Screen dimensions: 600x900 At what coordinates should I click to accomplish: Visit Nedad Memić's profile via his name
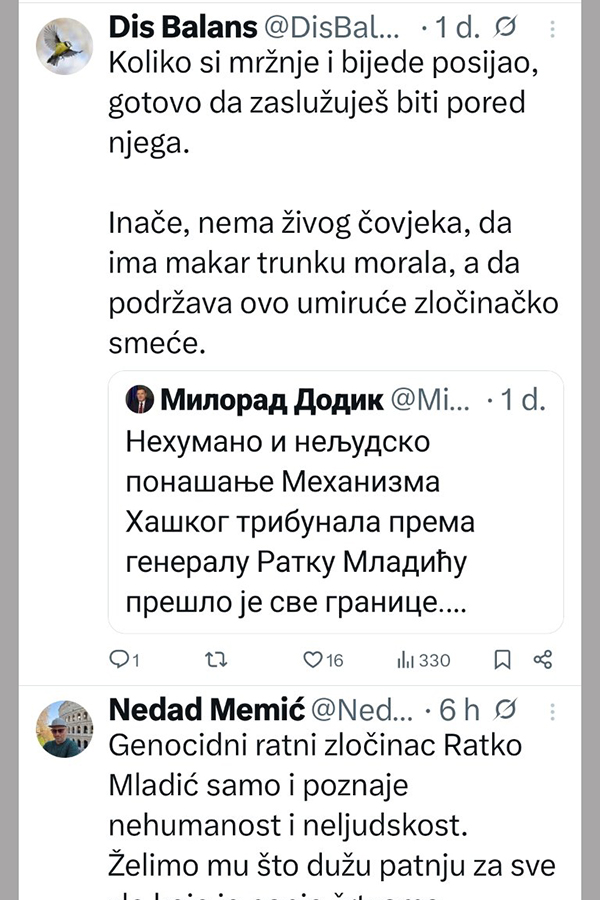tap(204, 709)
